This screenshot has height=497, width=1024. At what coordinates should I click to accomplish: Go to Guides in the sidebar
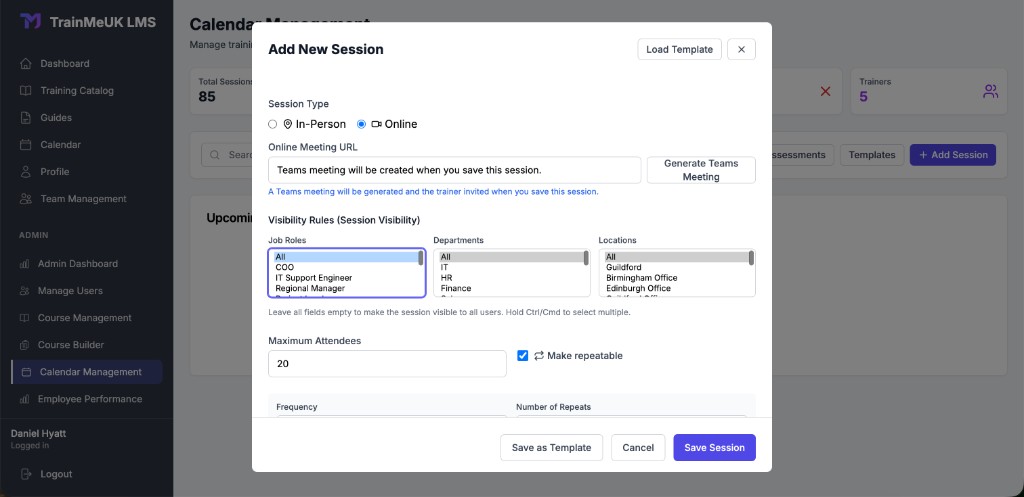(56, 118)
